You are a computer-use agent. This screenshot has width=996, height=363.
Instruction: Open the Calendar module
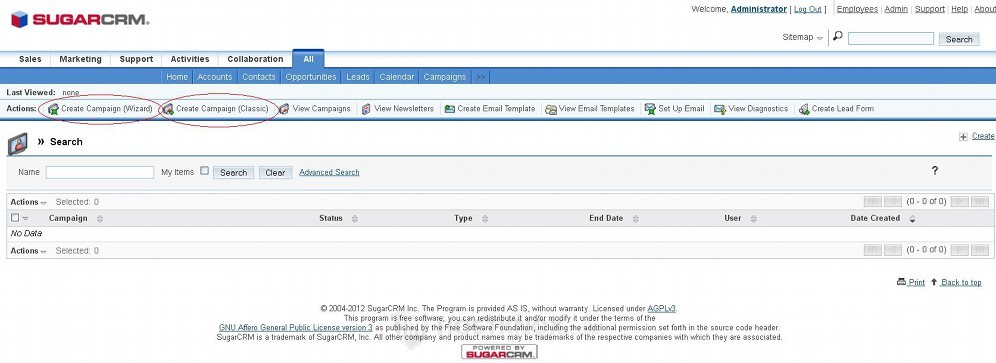[396, 77]
